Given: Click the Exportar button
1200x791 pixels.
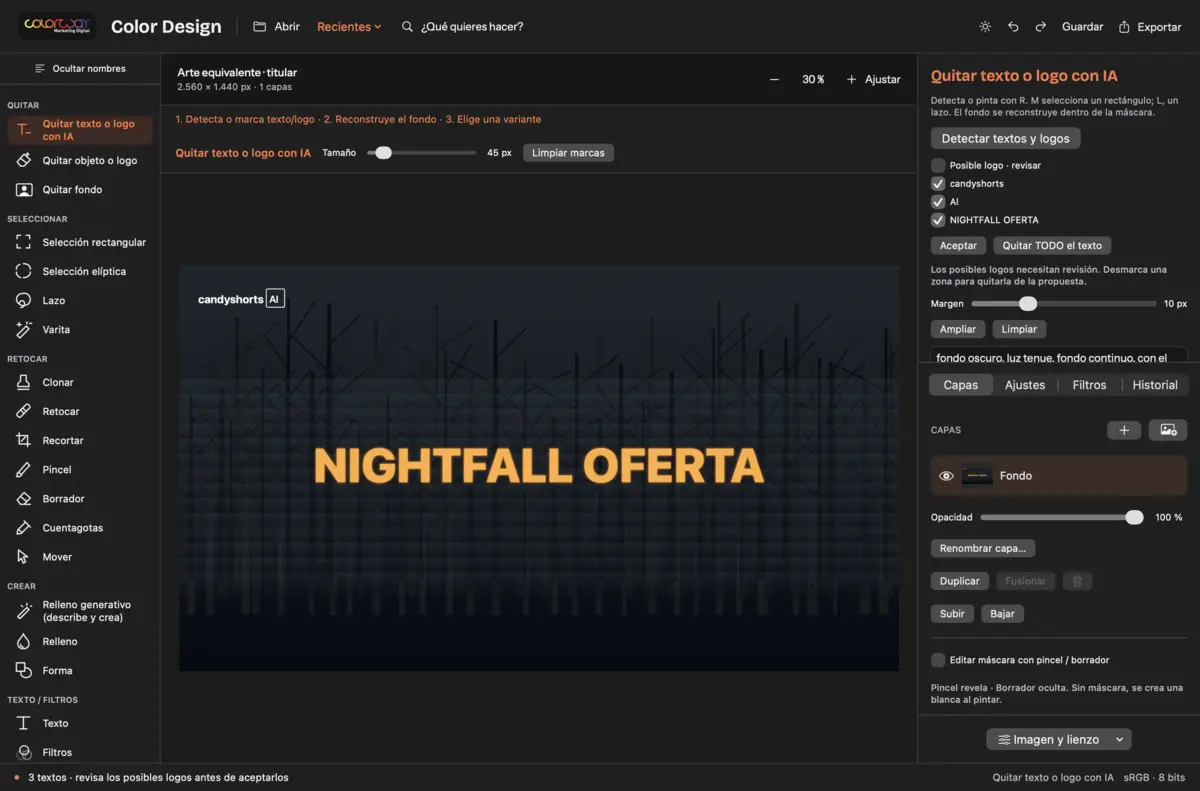Looking at the screenshot, I should (1150, 27).
